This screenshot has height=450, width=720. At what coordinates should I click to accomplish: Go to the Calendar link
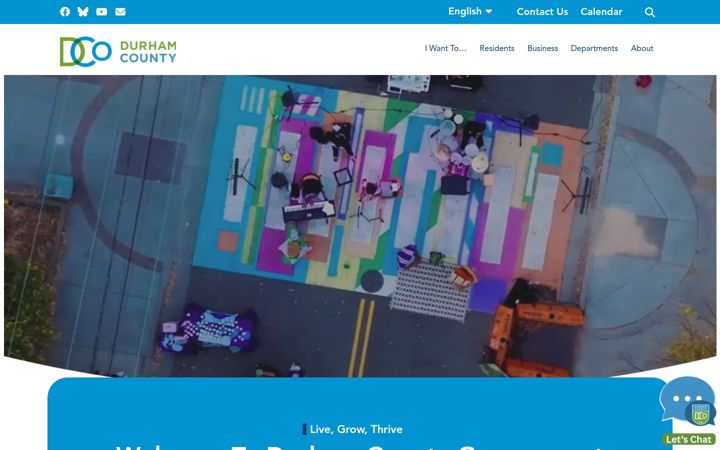[601, 12]
